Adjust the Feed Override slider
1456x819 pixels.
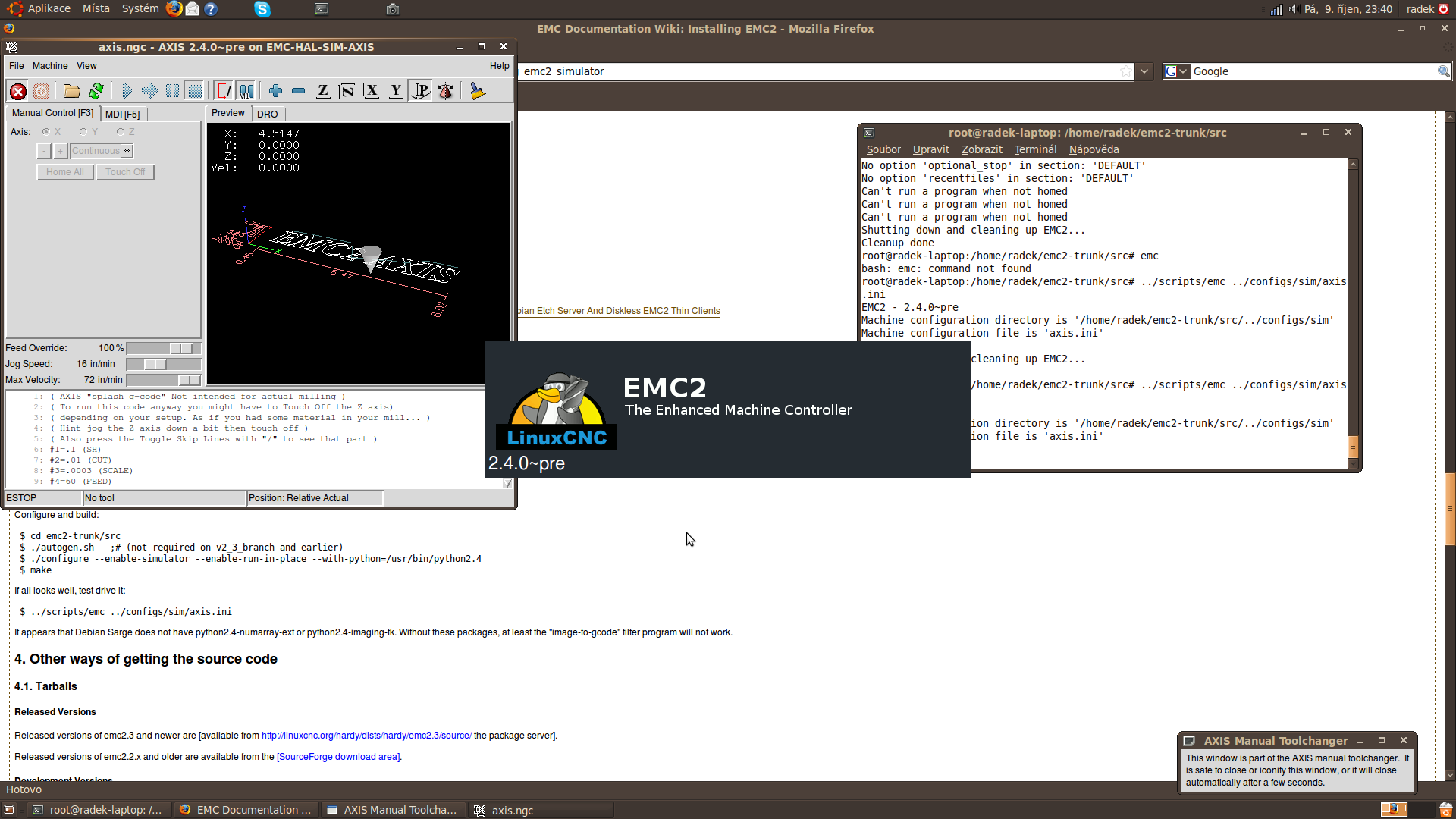coord(180,348)
